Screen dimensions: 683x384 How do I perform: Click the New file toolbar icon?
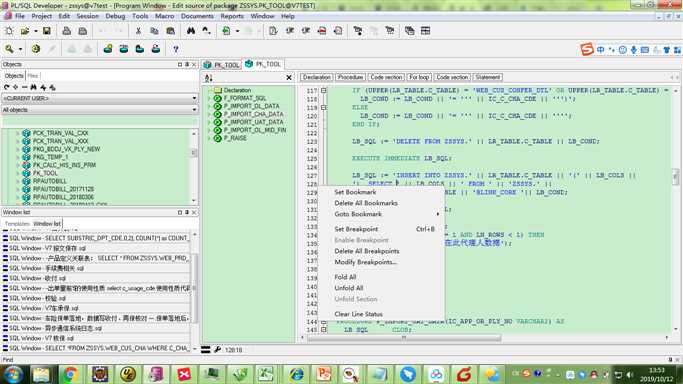tap(9, 31)
